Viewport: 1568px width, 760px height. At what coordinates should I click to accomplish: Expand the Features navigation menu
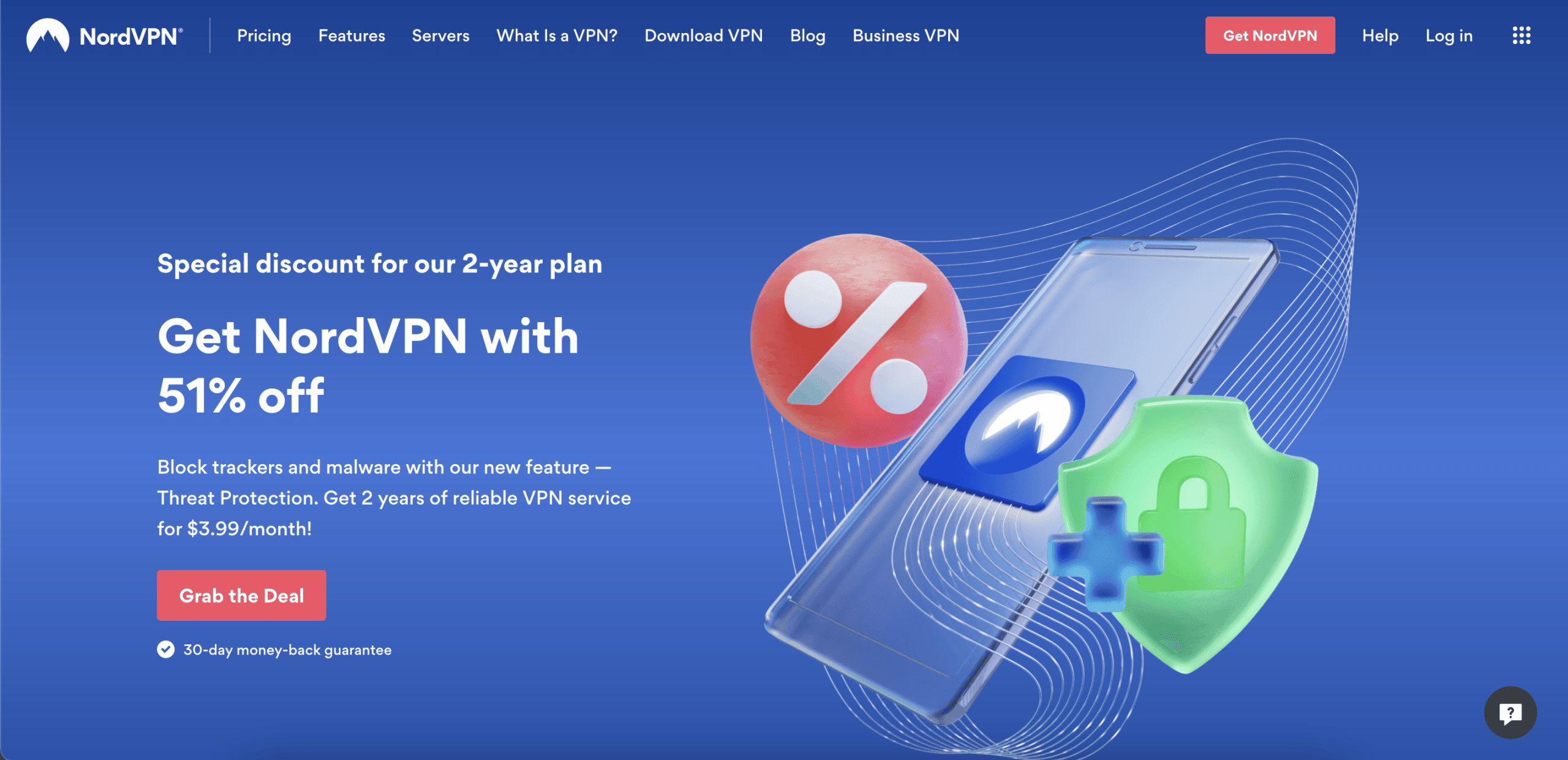[351, 35]
